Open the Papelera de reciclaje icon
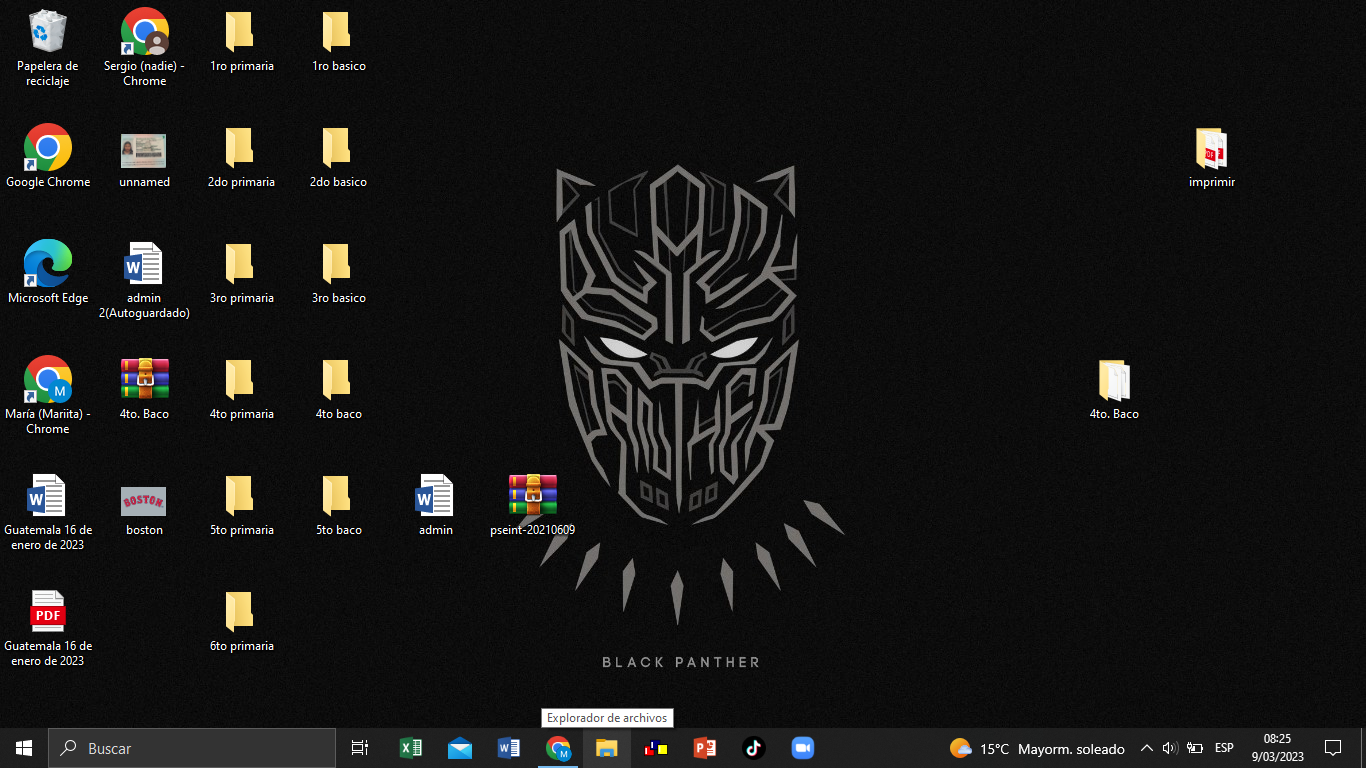Viewport: 1366px width, 768px height. [x=47, y=48]
